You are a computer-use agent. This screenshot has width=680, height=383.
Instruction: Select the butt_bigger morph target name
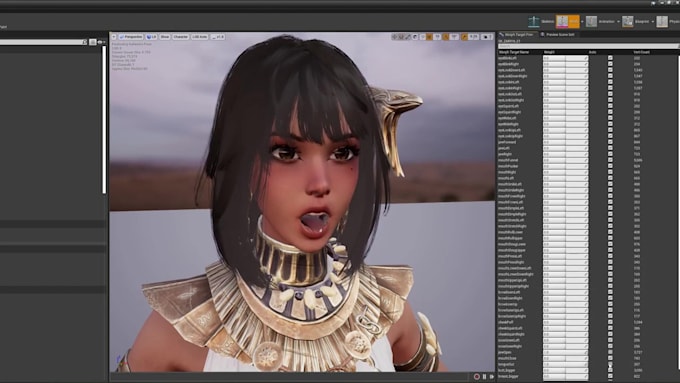[x=508, y=370]
